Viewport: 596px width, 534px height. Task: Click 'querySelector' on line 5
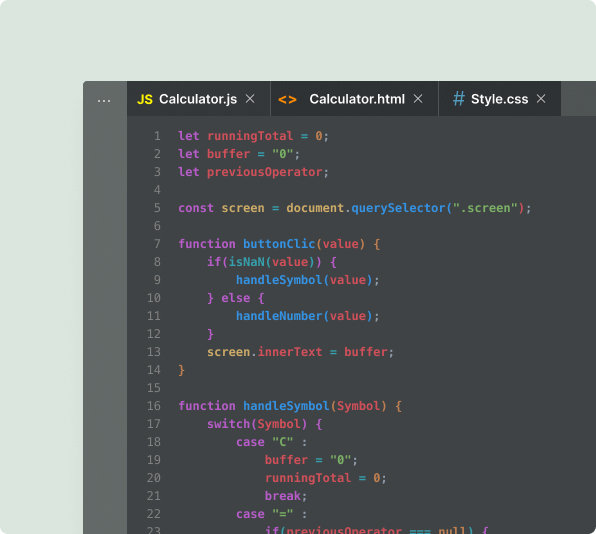398,208
